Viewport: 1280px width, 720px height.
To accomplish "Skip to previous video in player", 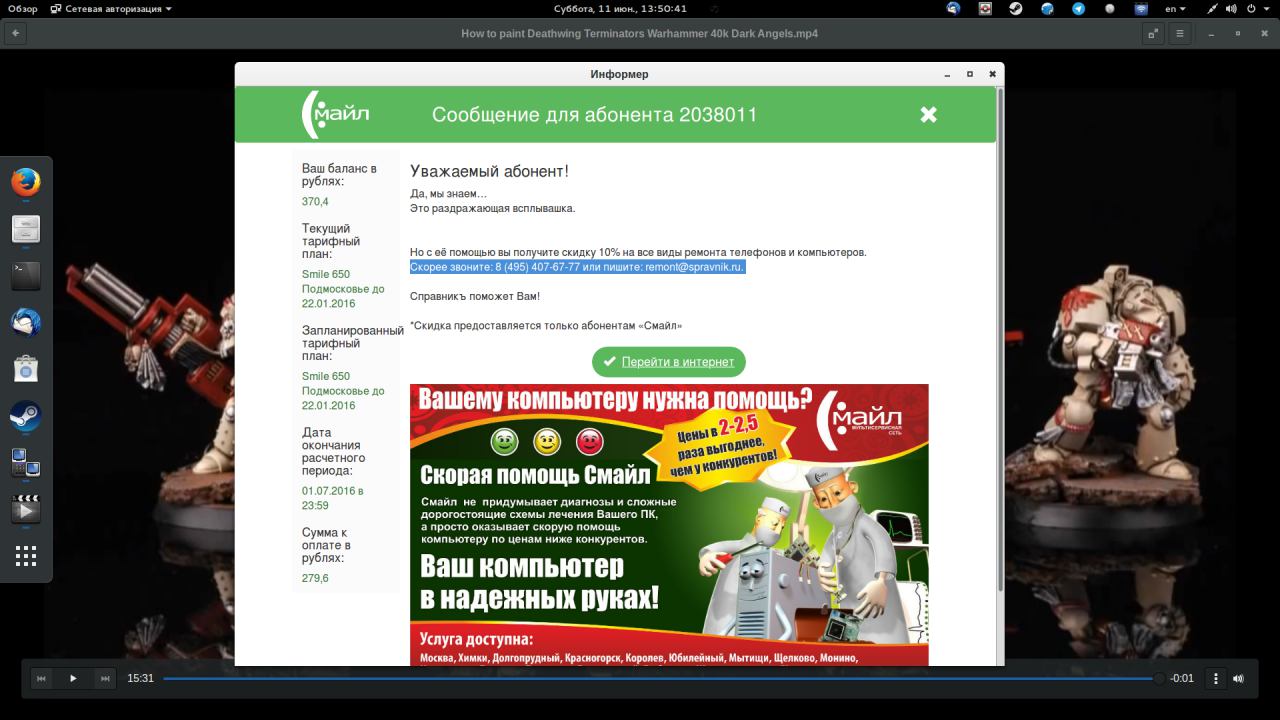I will tap(42, 678).
